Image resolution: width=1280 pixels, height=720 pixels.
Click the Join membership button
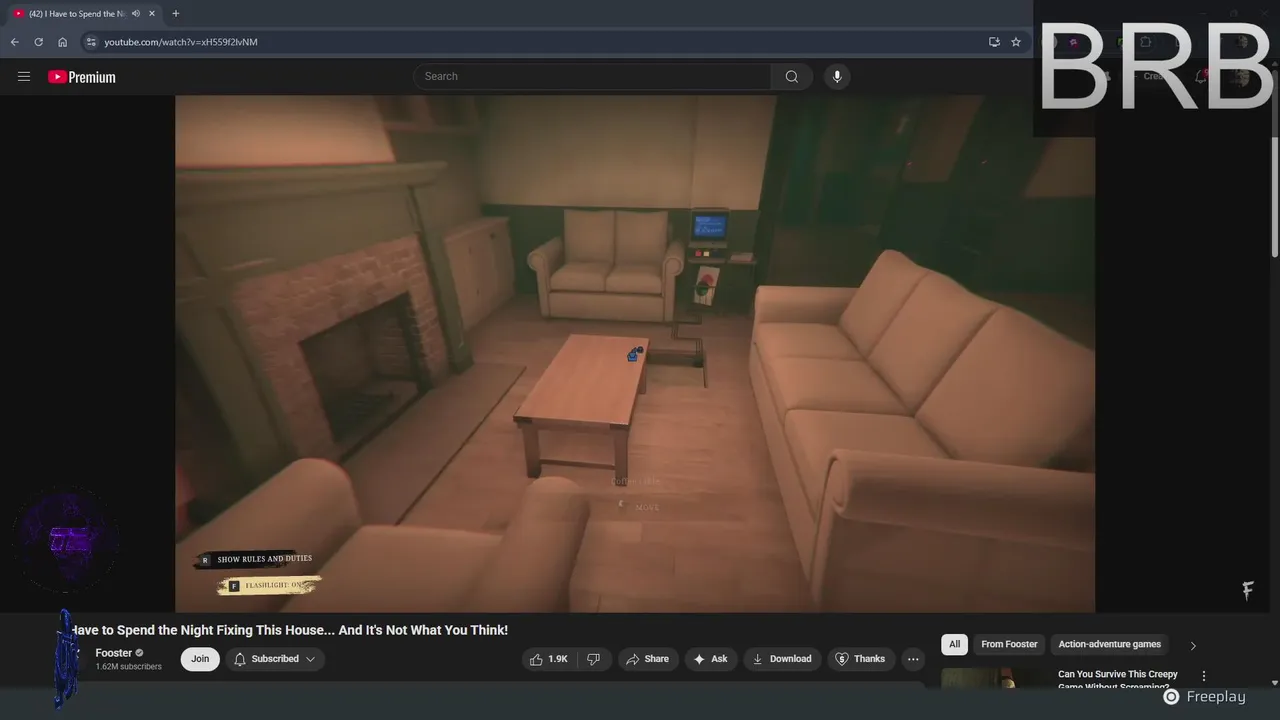(x=200, y=659)
